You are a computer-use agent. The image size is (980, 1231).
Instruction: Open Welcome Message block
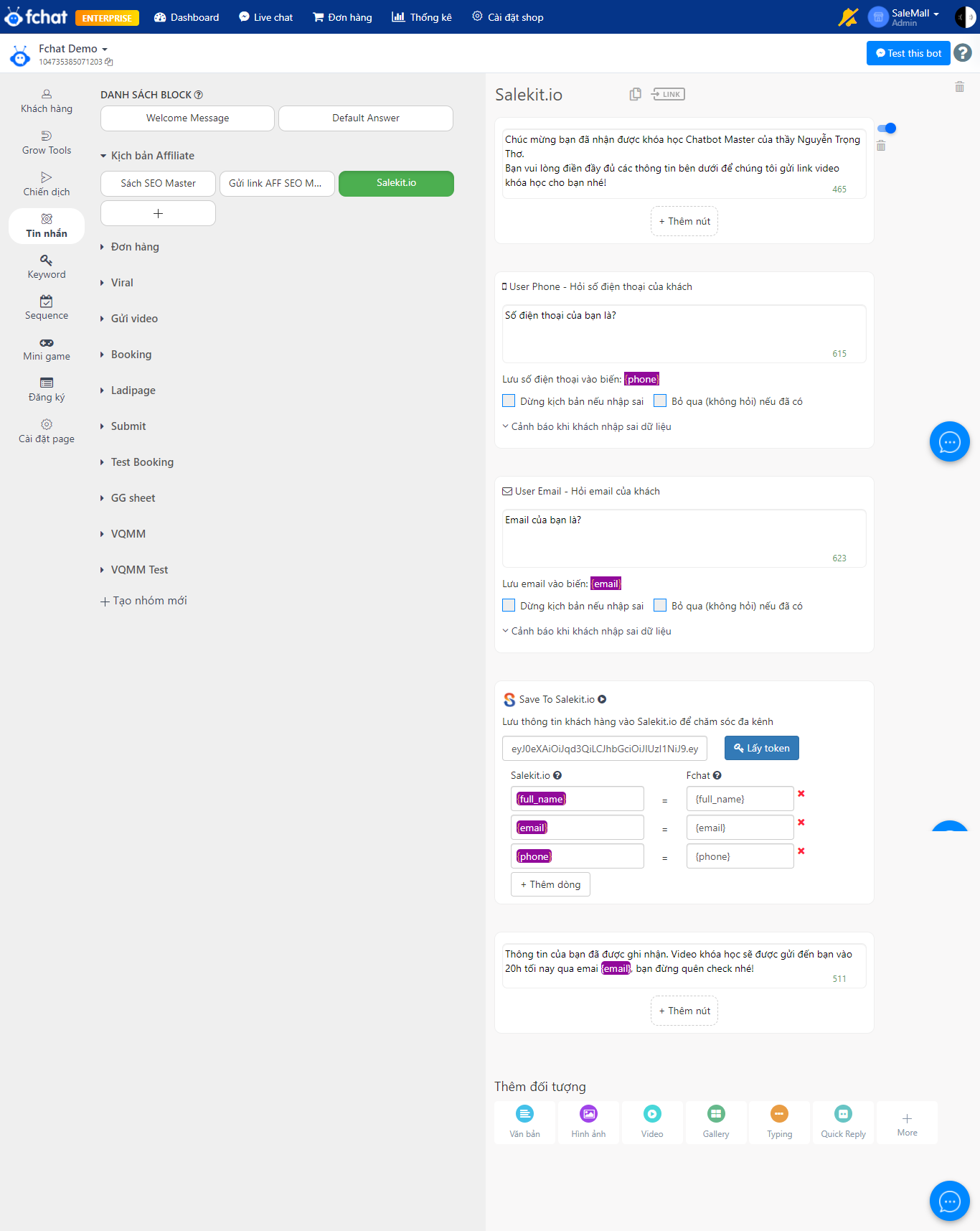coord(187,118)
